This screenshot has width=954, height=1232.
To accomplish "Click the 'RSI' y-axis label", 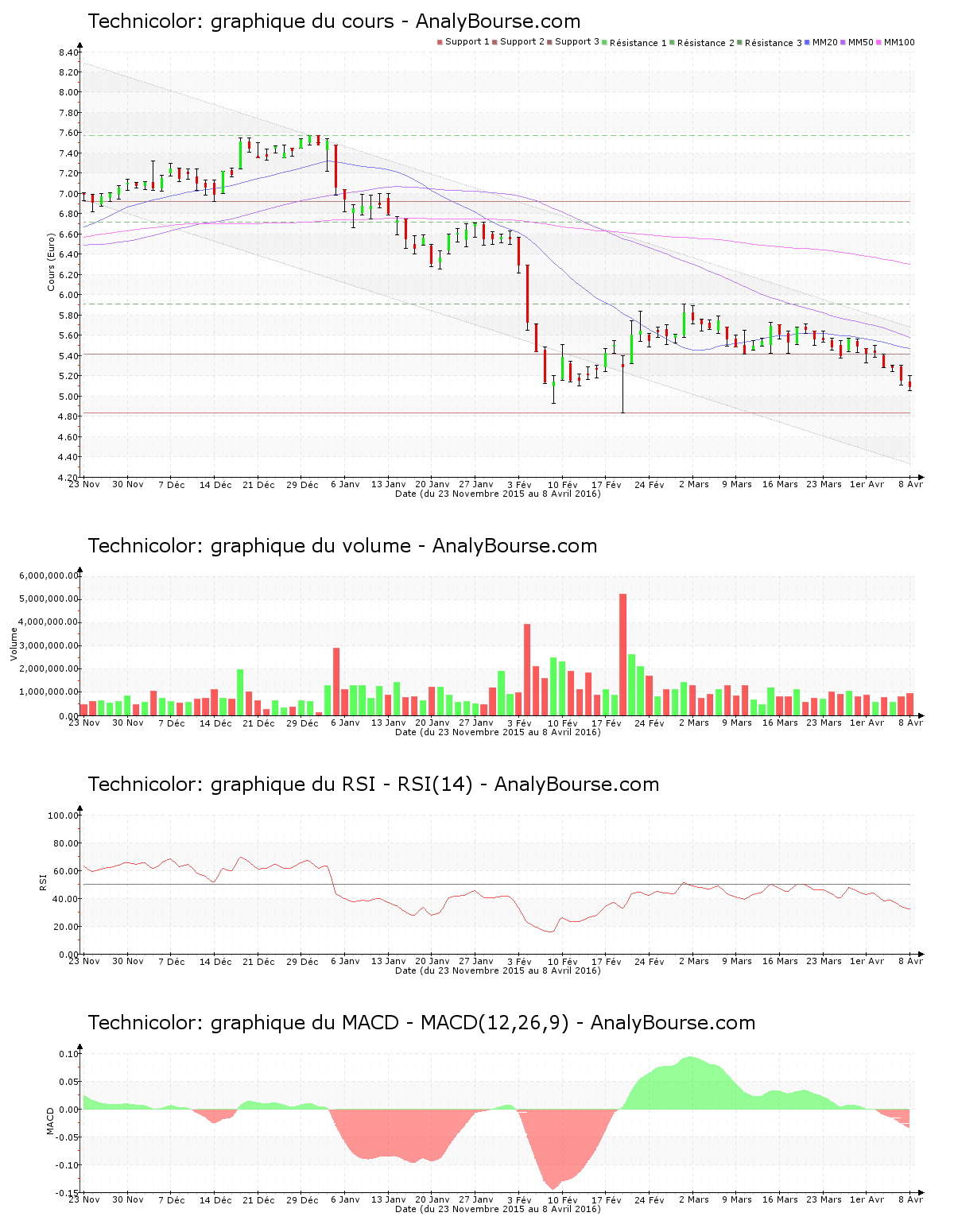I will 43,881.
